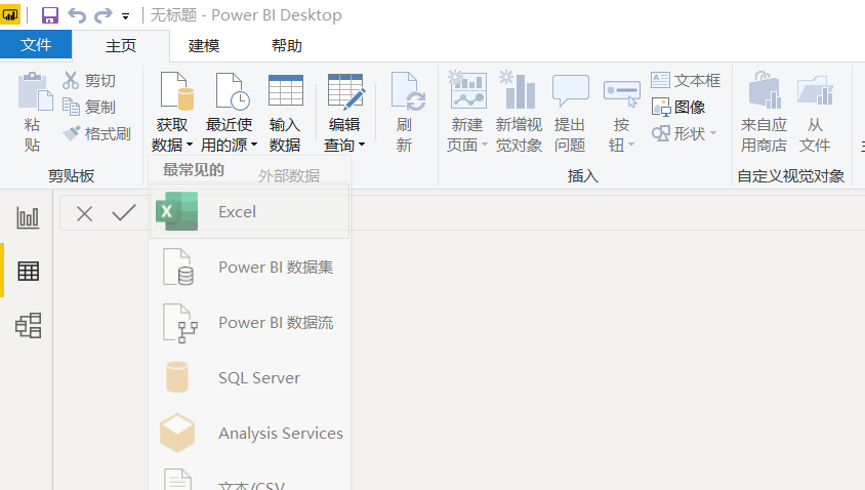Screen dimensions: 865x490
Task: Select SQL Server data source
Action: pyautogui.click(x=250, y=378)
